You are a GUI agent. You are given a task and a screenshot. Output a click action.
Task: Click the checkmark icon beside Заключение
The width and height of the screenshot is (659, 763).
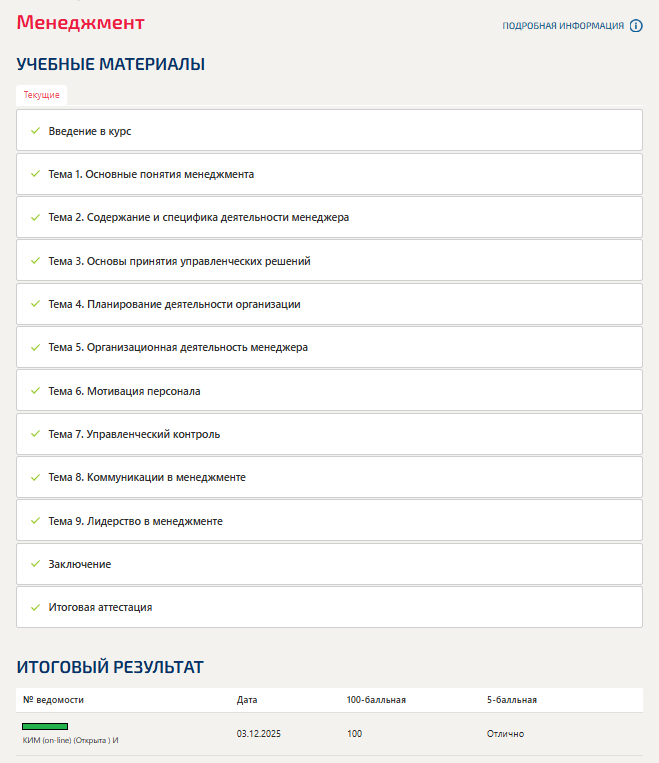pyautogui.click(x=35, y=564)
